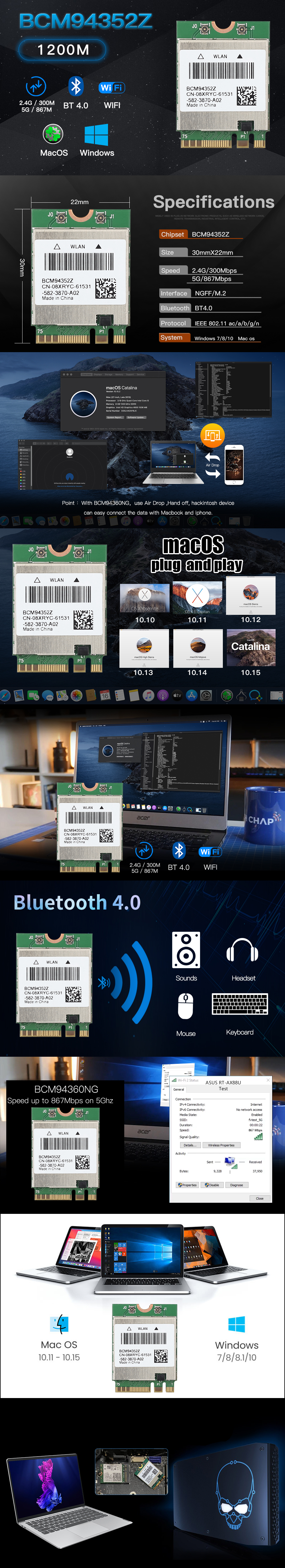
Task: Click the "ASUS RT-AX88U" router caption
Action: click(223, 1083)
